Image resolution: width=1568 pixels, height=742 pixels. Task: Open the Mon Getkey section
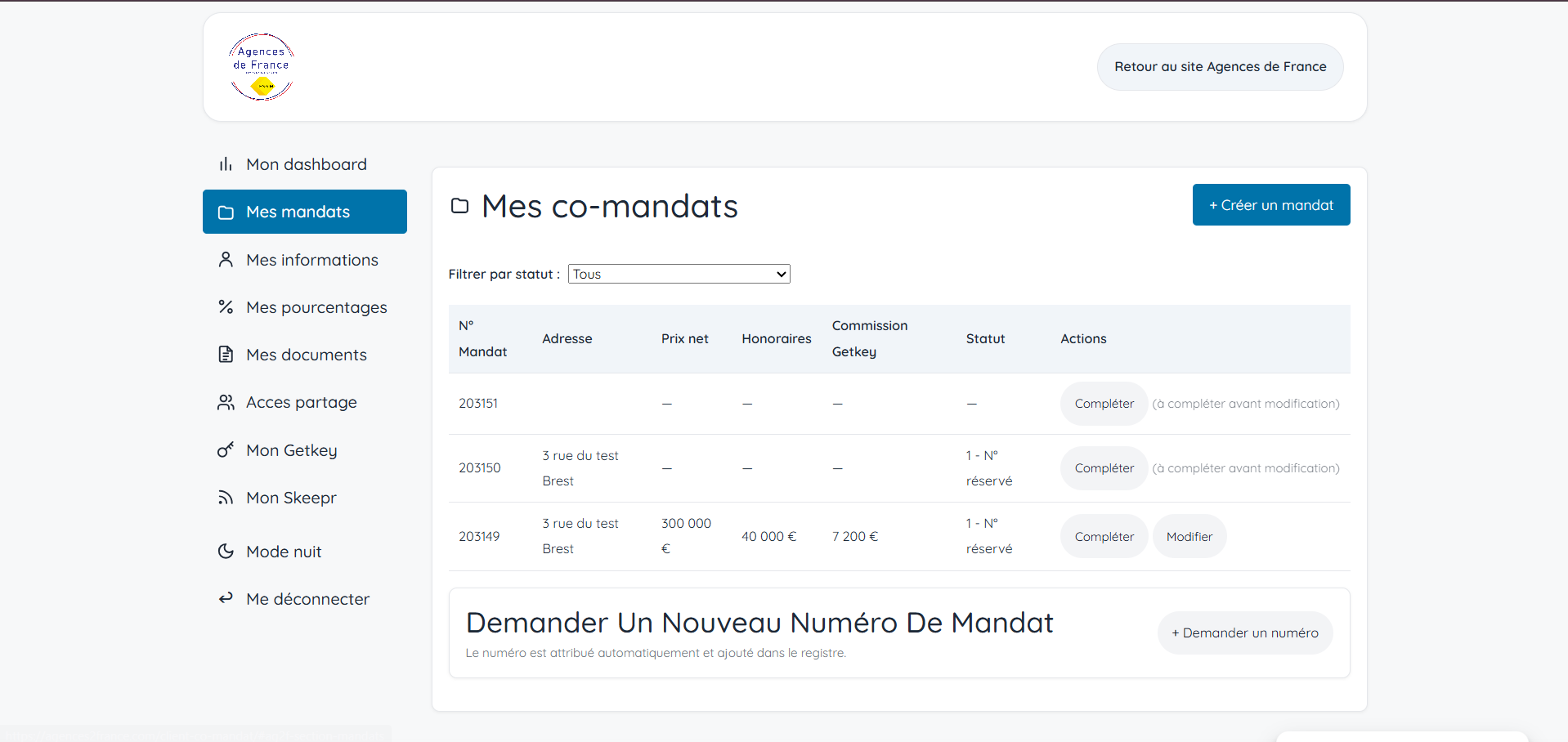point(305,450)
